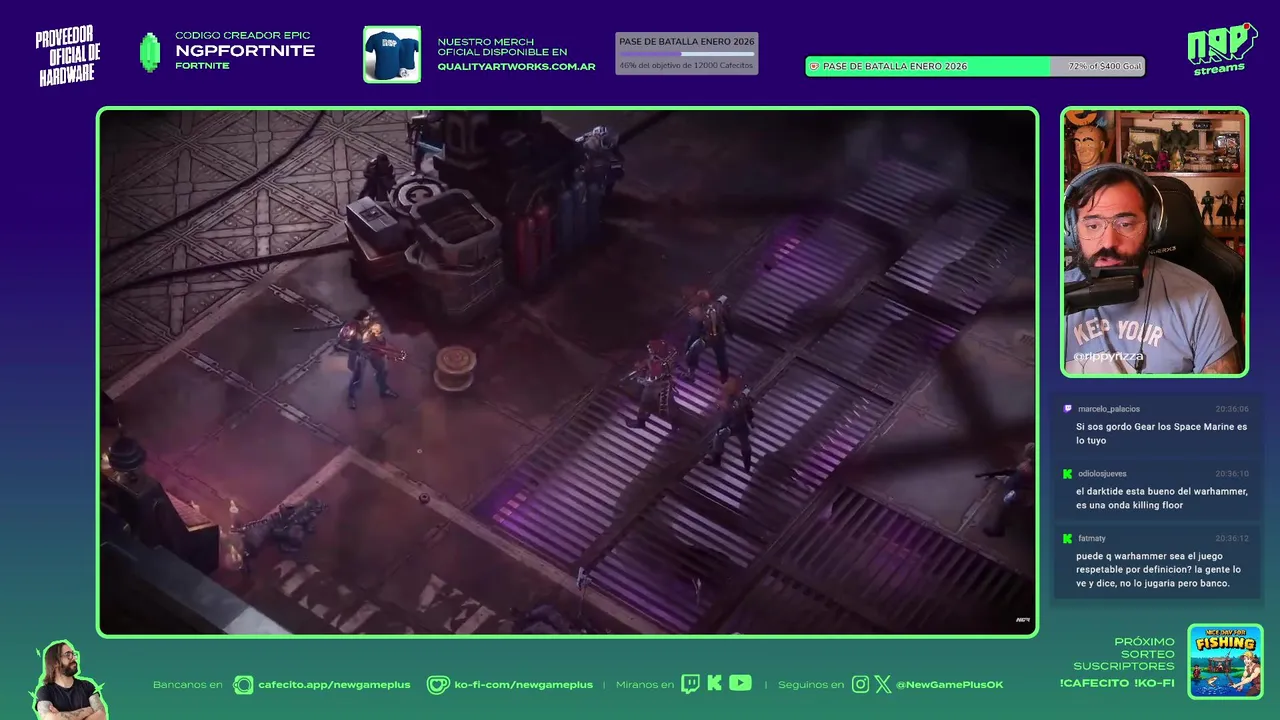The width and height of the screenshot is (1280, 720).
Task: Click the Miranos en label
Action: [645, 685]
